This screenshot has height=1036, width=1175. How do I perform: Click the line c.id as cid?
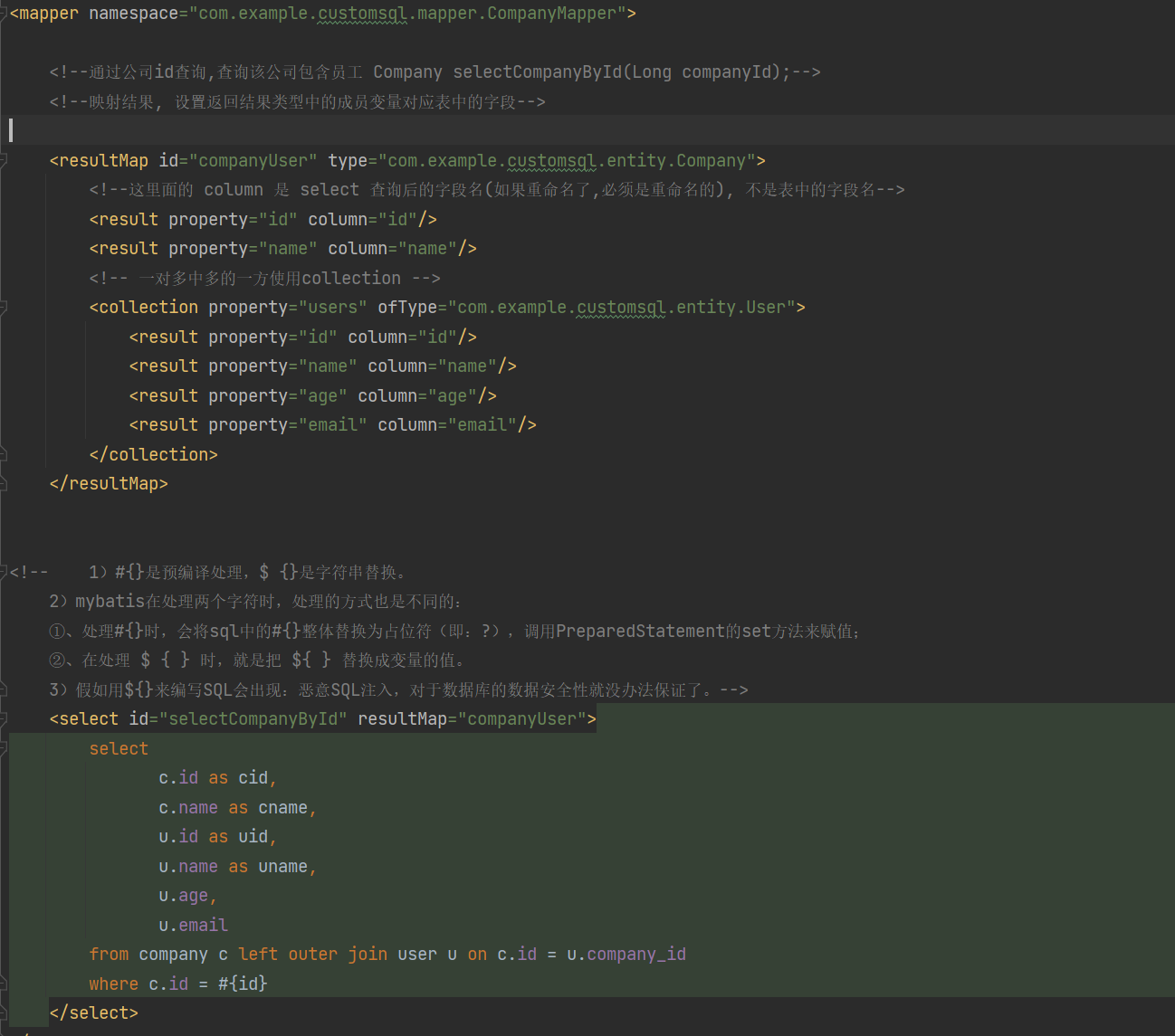pos(217,778)
